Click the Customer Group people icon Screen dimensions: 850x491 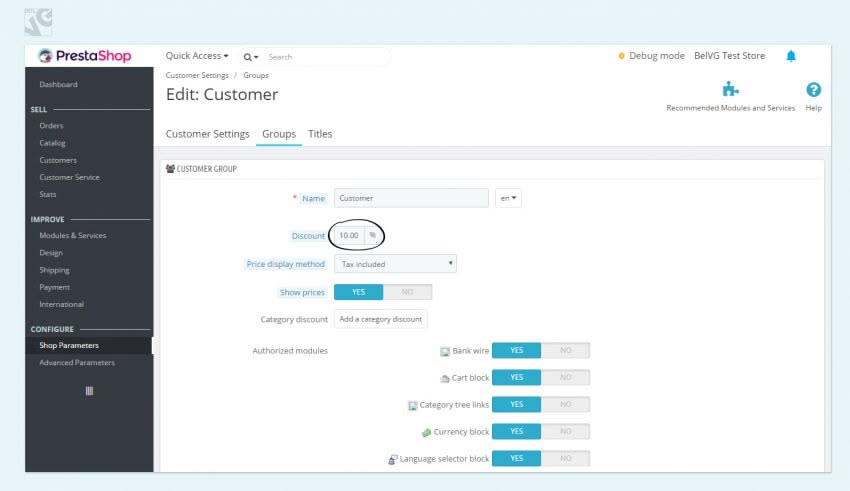point(170,169)
